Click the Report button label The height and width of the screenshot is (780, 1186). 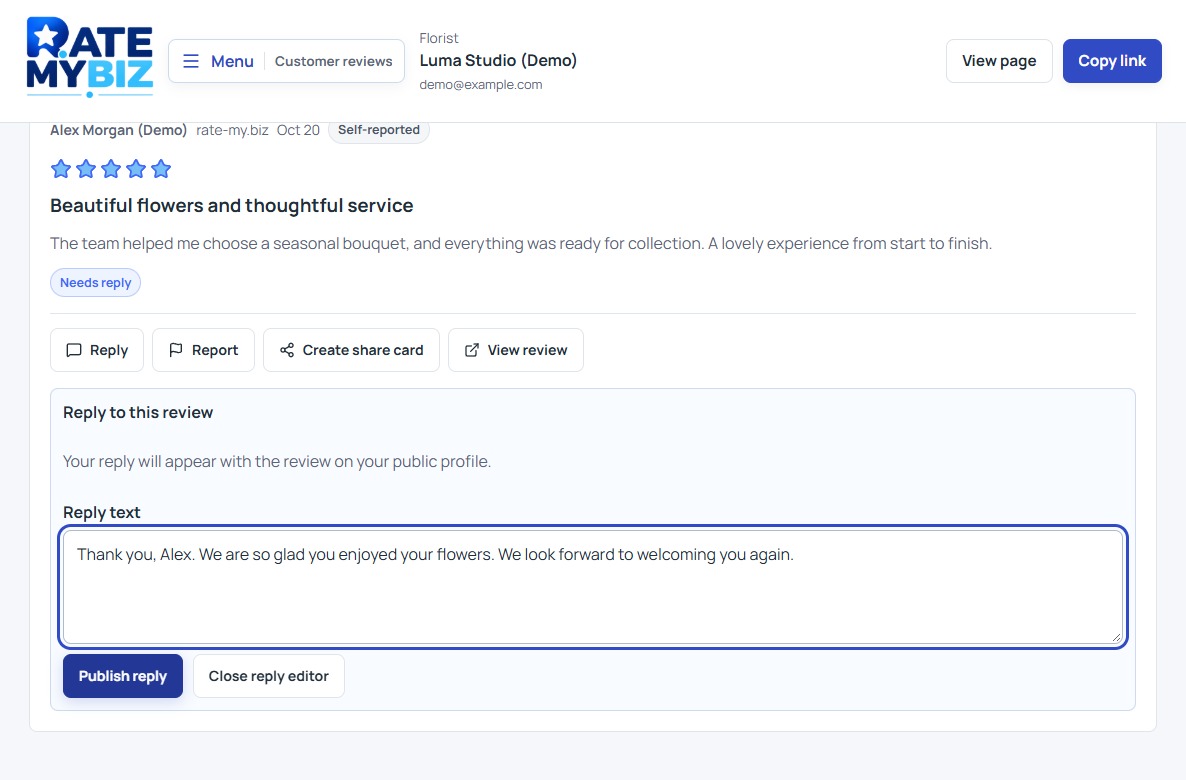pyautogui.click(x=215, y=350)
